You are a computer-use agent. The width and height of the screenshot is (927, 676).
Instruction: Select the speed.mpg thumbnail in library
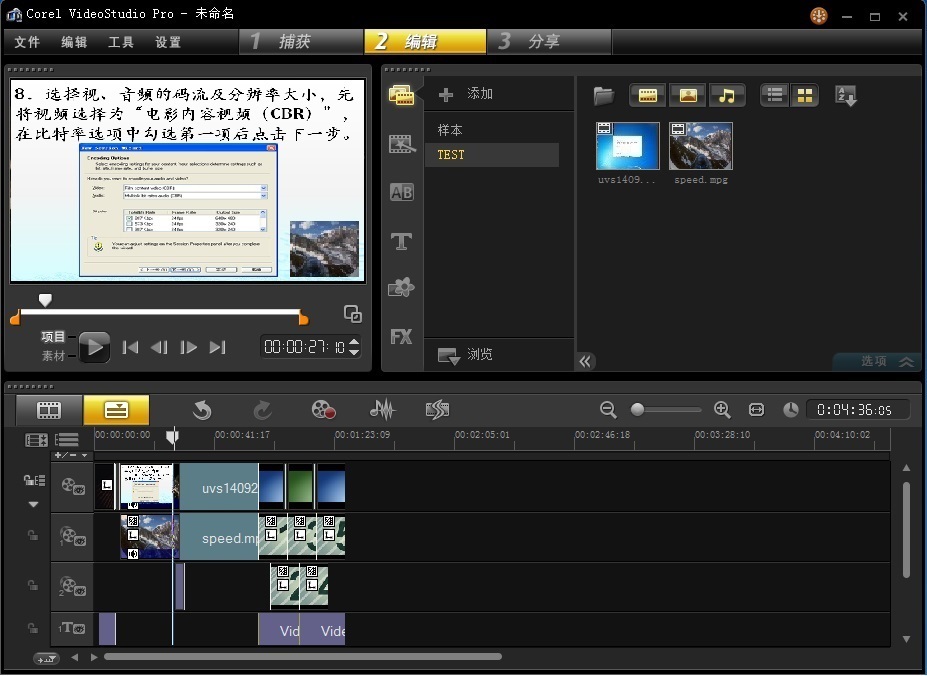[700, 147]
